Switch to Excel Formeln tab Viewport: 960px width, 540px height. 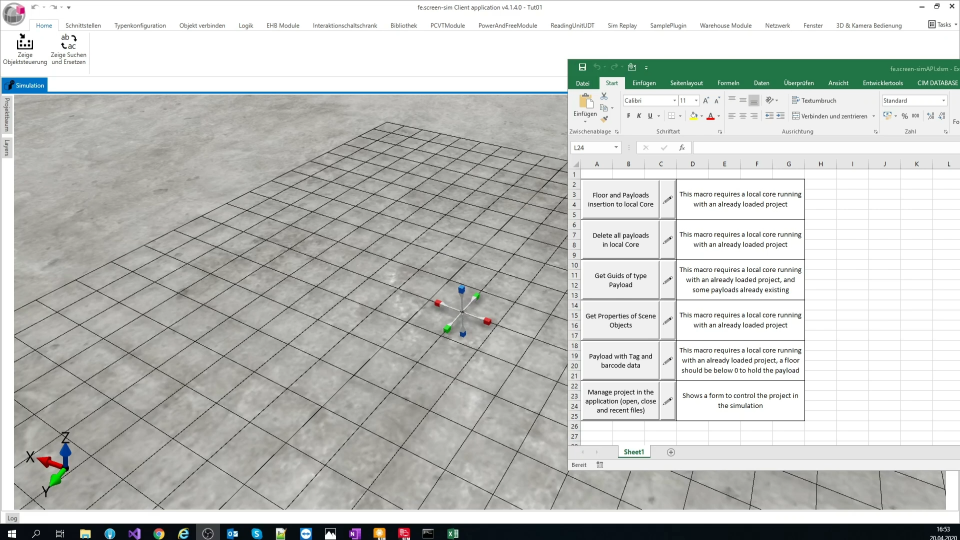click(x=728, y=83)
